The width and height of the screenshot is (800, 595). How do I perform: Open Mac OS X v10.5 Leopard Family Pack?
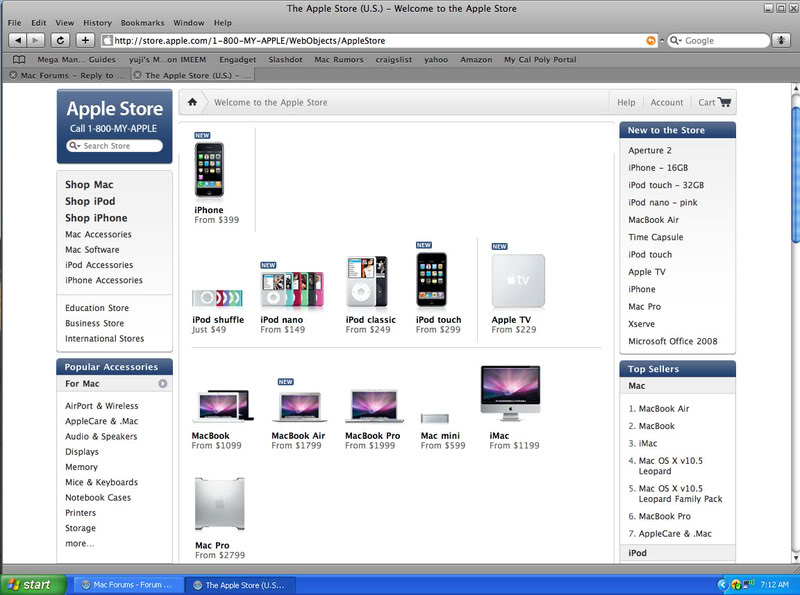point(680,493)
